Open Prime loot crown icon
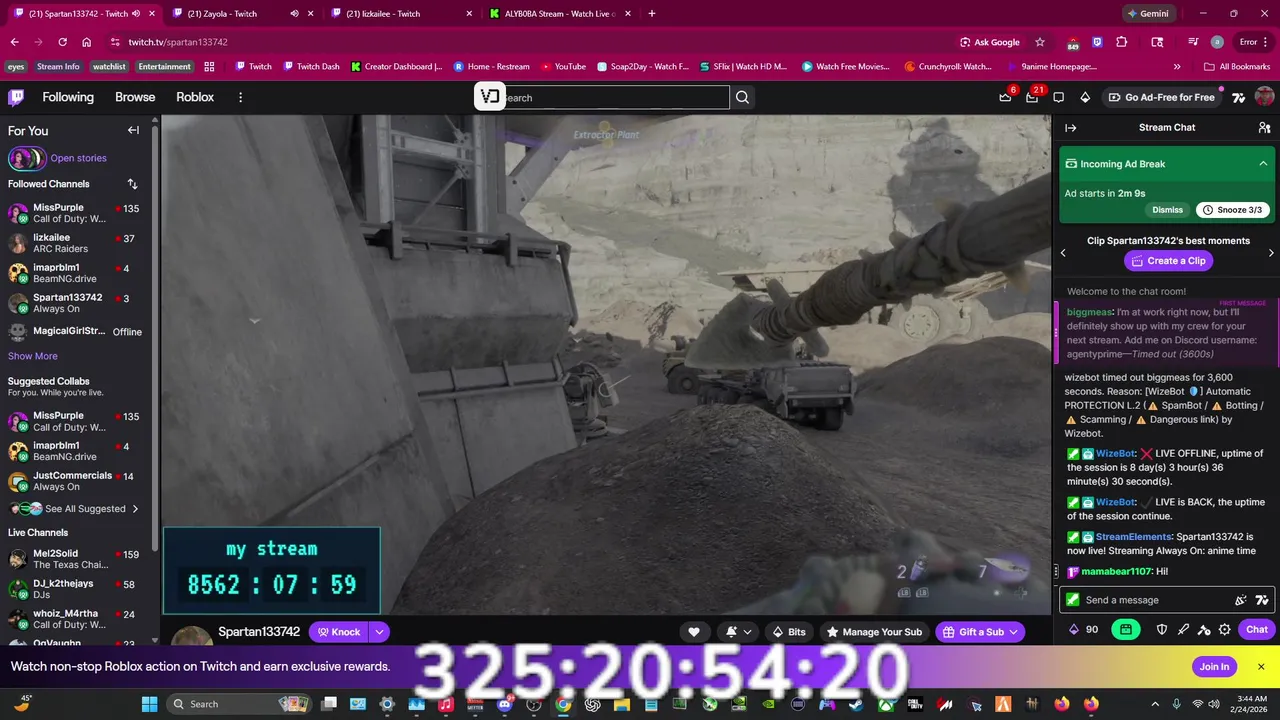 click(x=1005, y=97)
